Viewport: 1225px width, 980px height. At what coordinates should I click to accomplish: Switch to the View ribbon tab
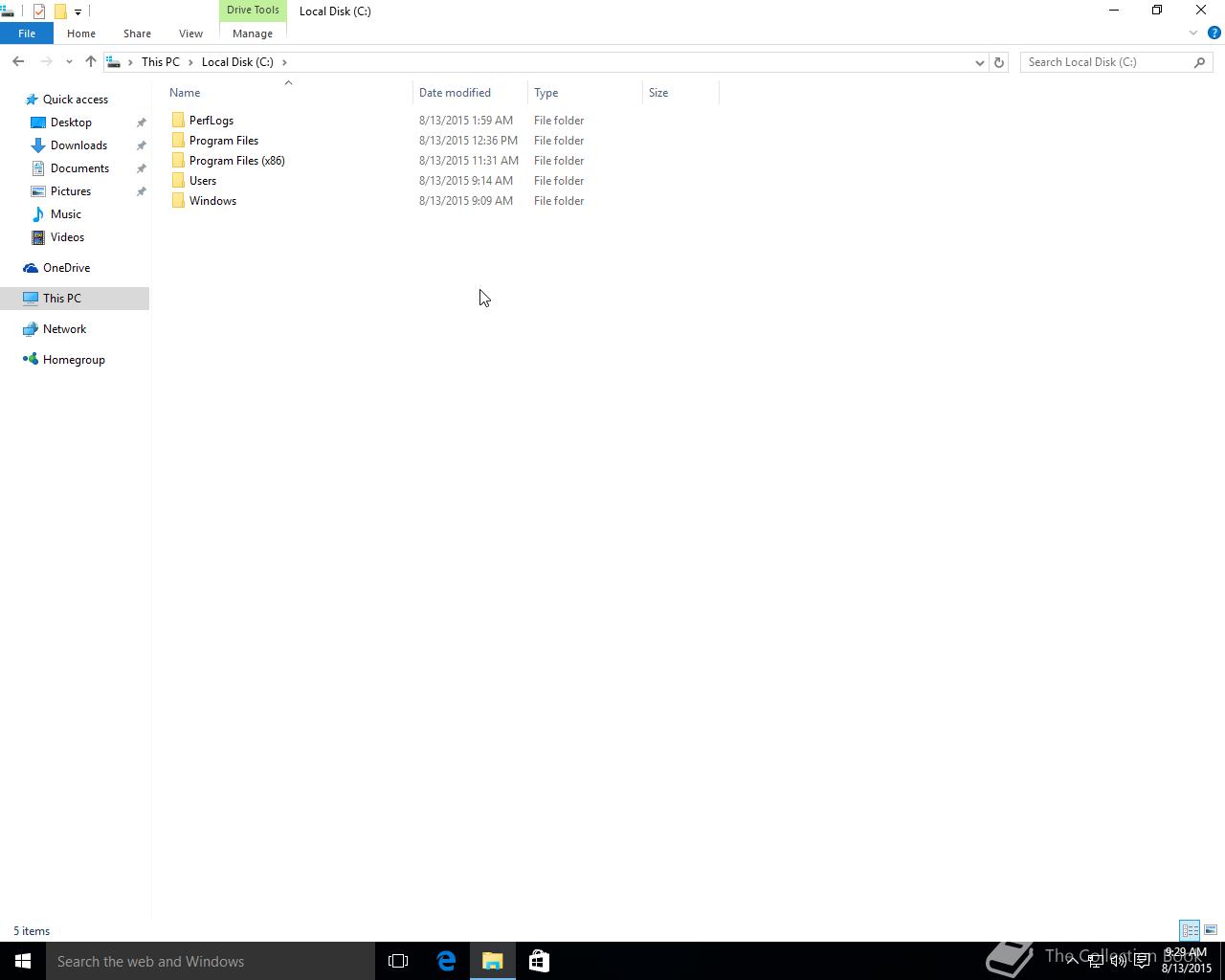pyautogui.click(x=190, y=33)
